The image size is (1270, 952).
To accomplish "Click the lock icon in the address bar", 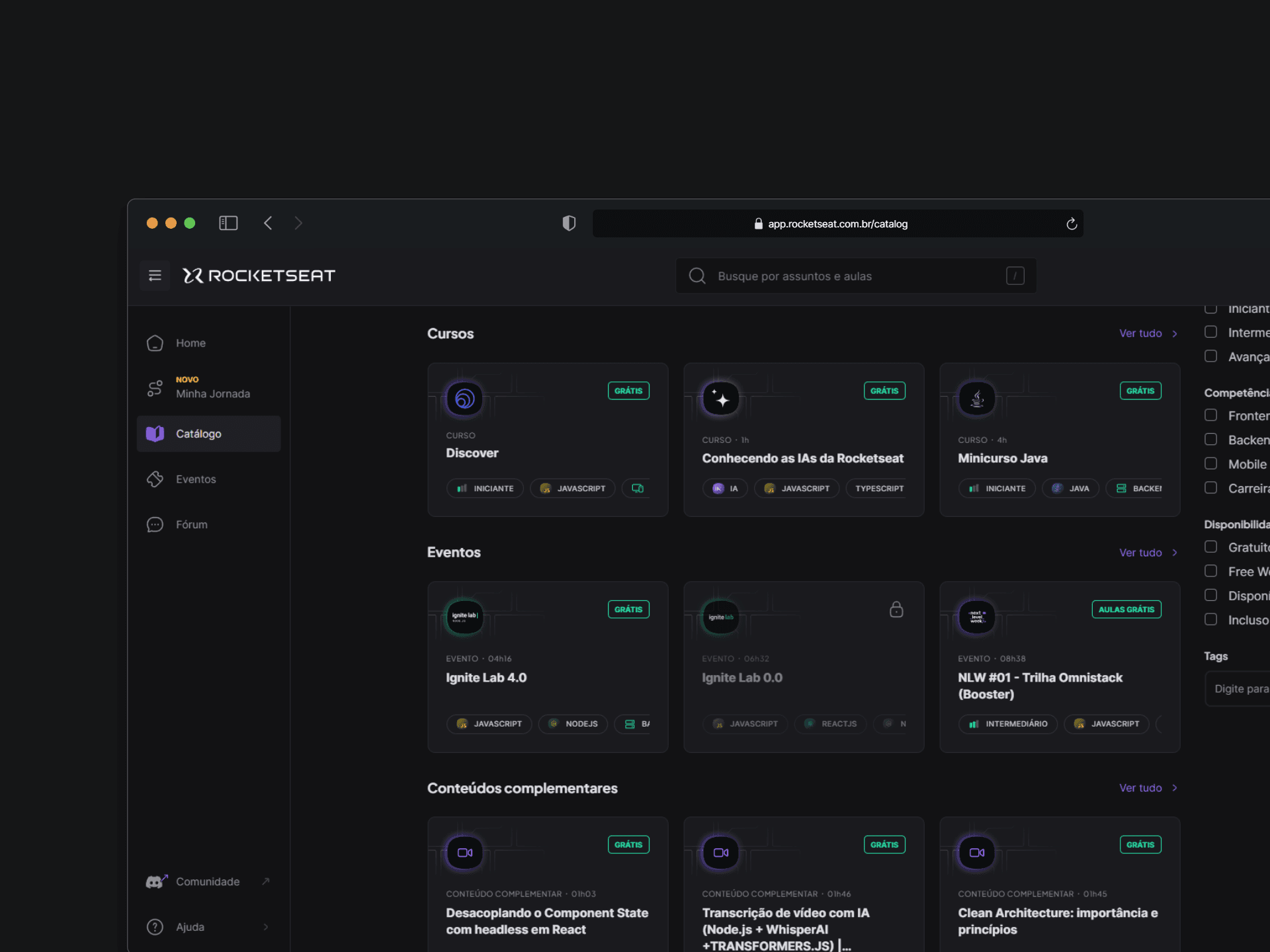I will 758,224.
